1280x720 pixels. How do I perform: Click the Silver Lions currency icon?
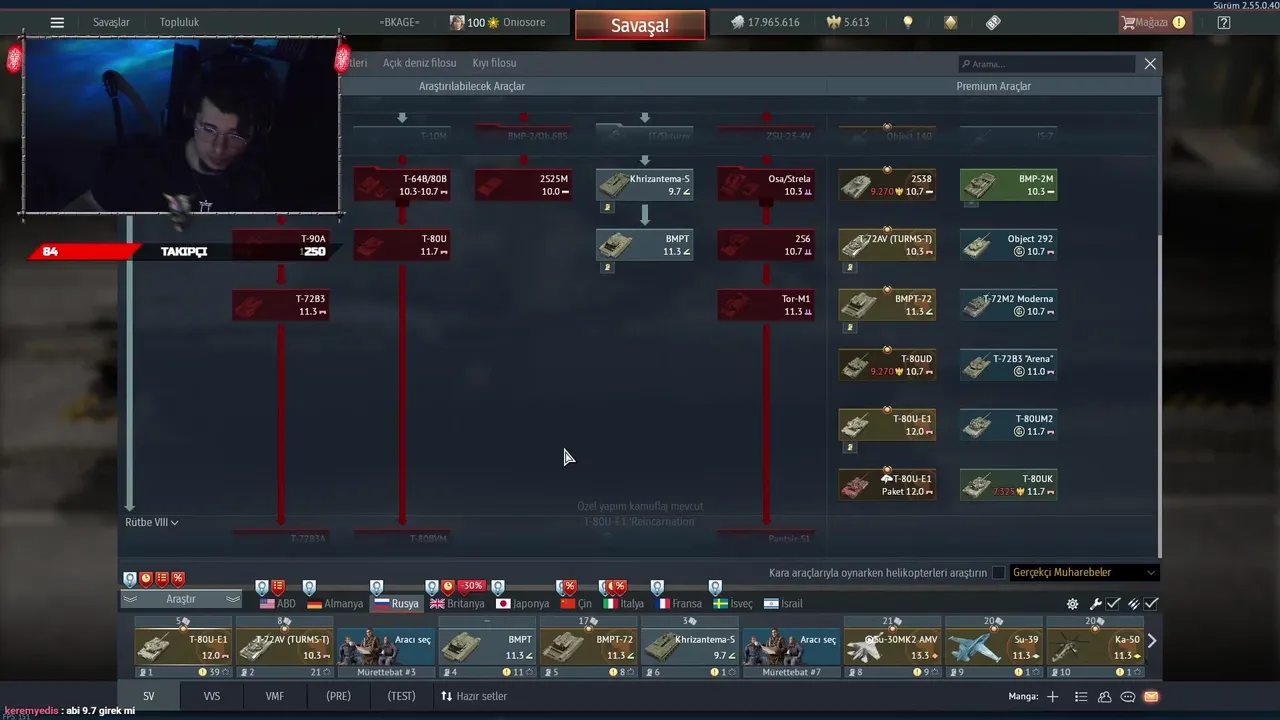(737, 22)
